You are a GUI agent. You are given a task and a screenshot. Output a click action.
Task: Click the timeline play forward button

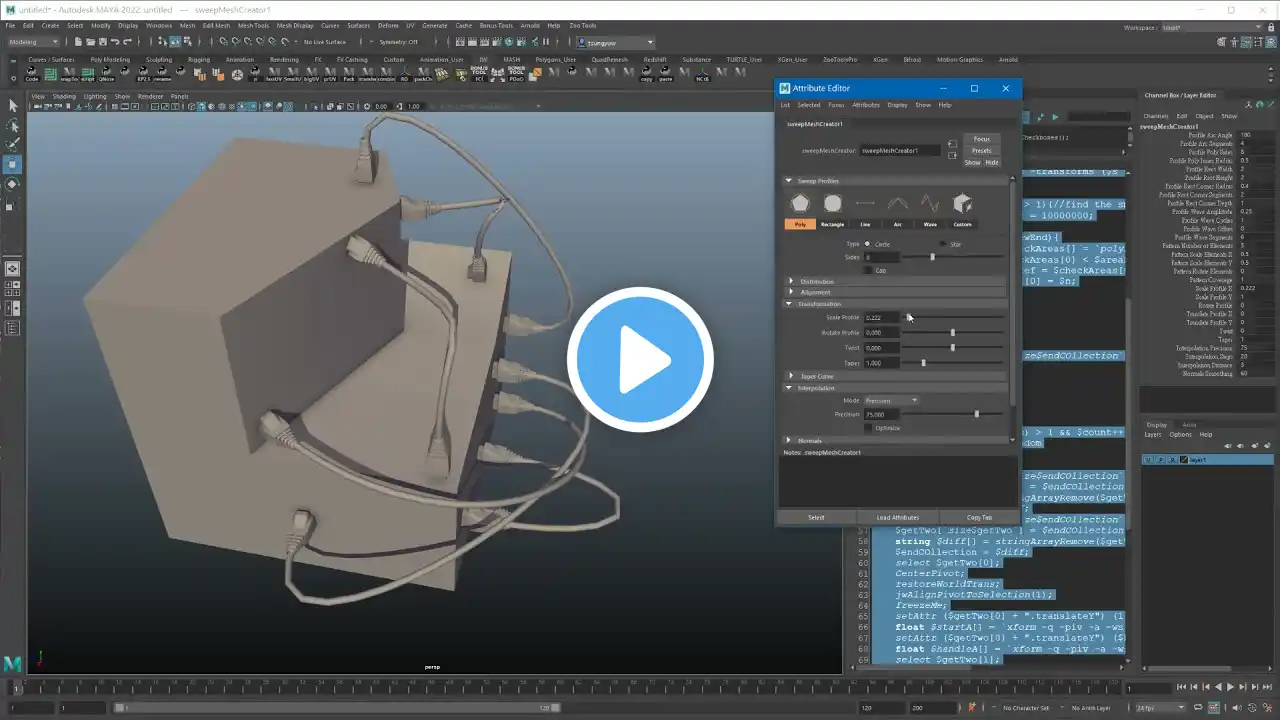(x=1231, y=687)
